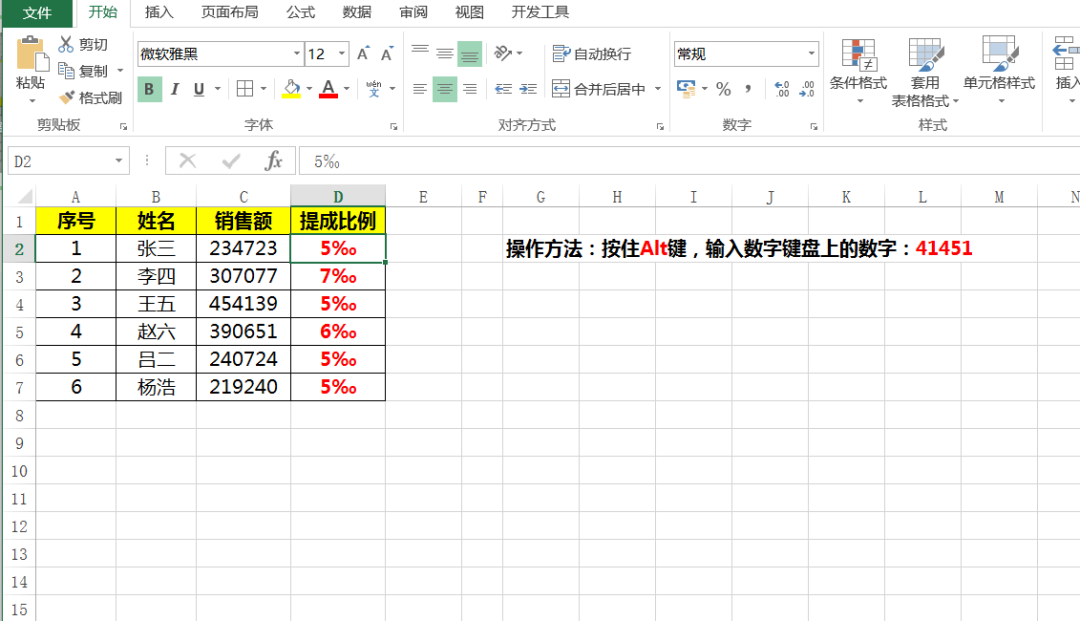Viewport: 1080px width, 621px height.
Task: Click the text orientation icon
Action: click(503, 53)
